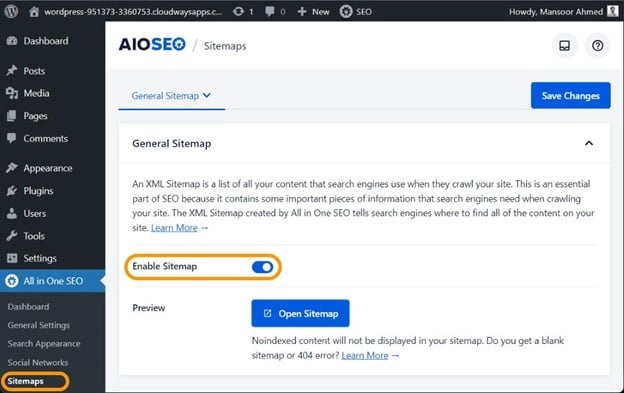Select the General Sitemap tab label

tap(165, 96)
